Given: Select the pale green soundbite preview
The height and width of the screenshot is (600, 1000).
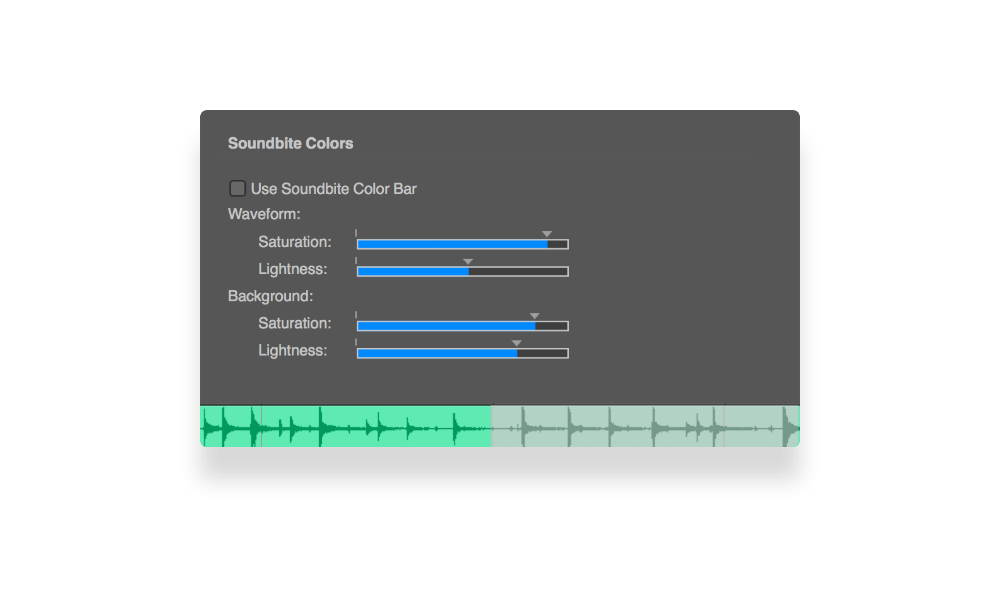Looking at the screenshot, I should click(645, 426).
